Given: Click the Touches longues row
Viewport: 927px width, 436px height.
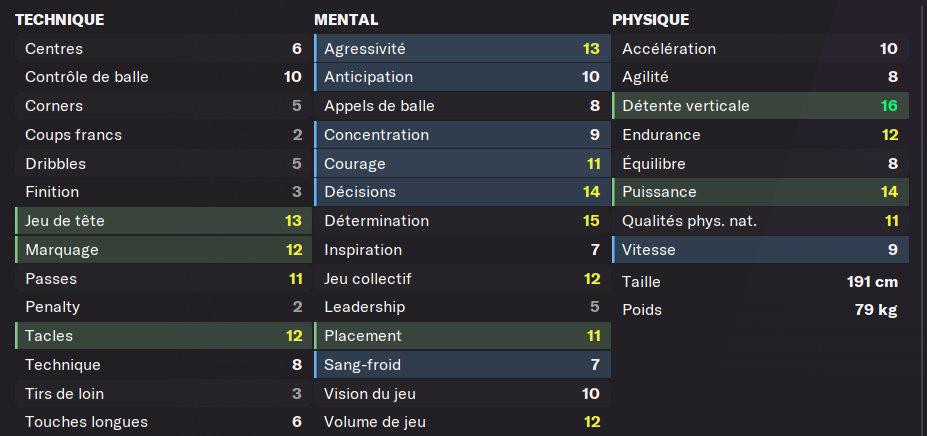Looking at the screenshot, I should tap(163, 422).
